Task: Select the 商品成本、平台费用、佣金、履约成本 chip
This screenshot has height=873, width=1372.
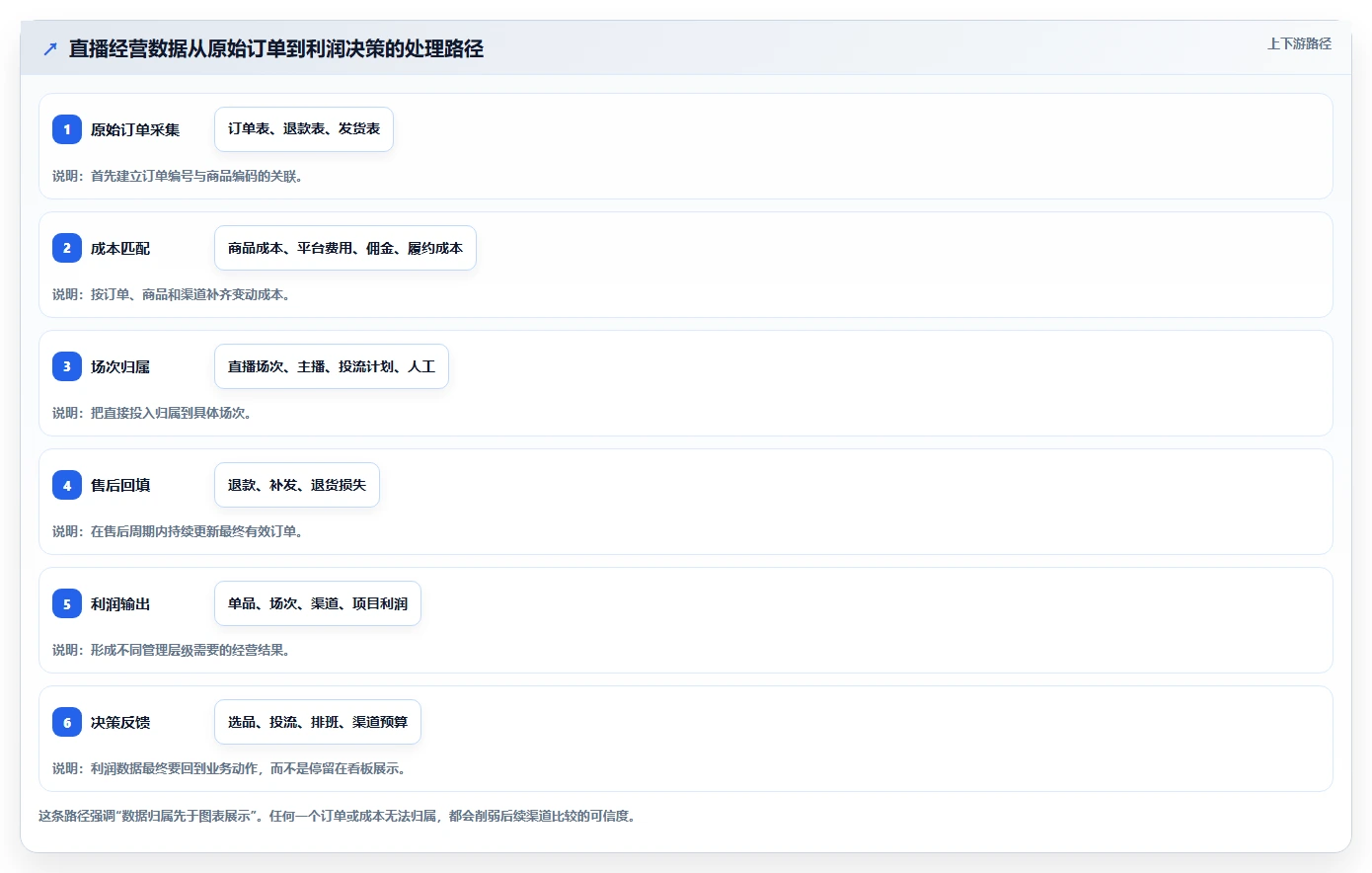Action: [345, 248]
